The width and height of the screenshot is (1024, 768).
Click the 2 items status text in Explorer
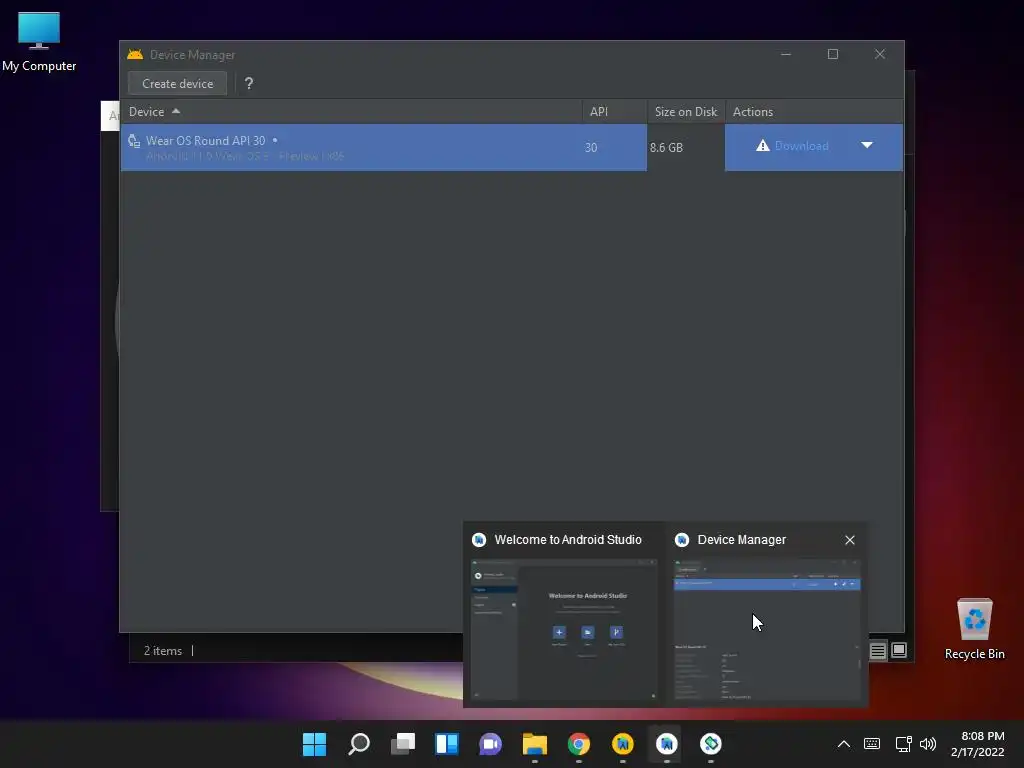(x=163, y=650)
